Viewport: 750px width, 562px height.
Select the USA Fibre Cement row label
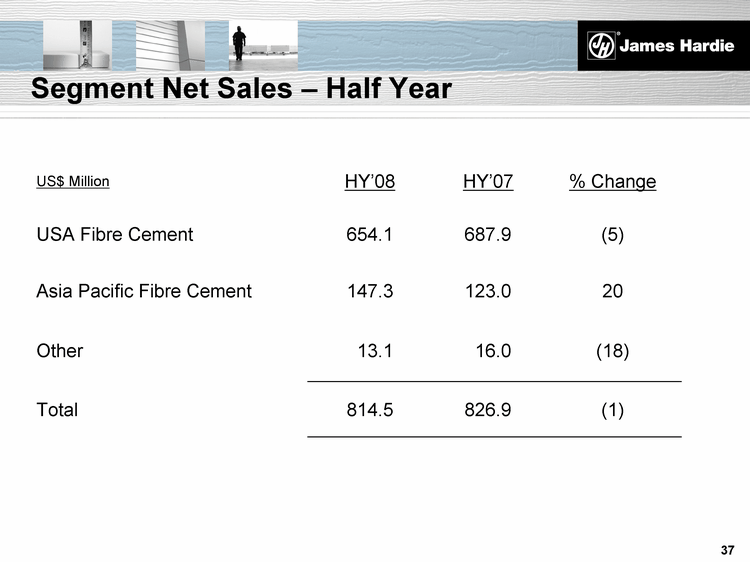[x=114, y=236]
